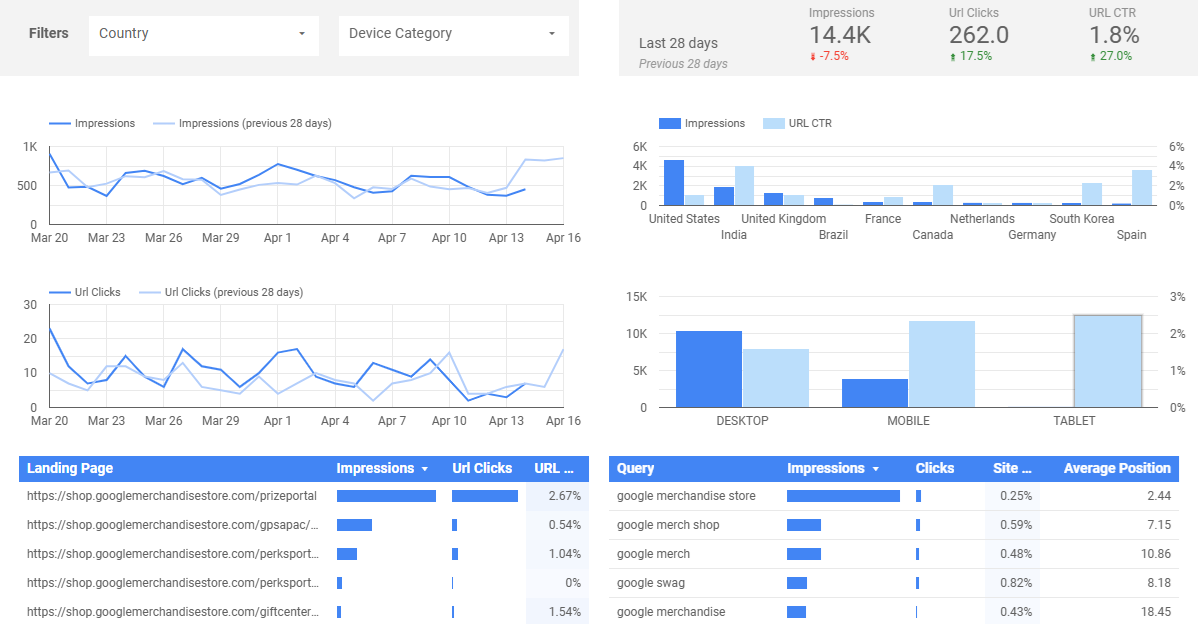Select the Landing Page column header

coord(69,468)
